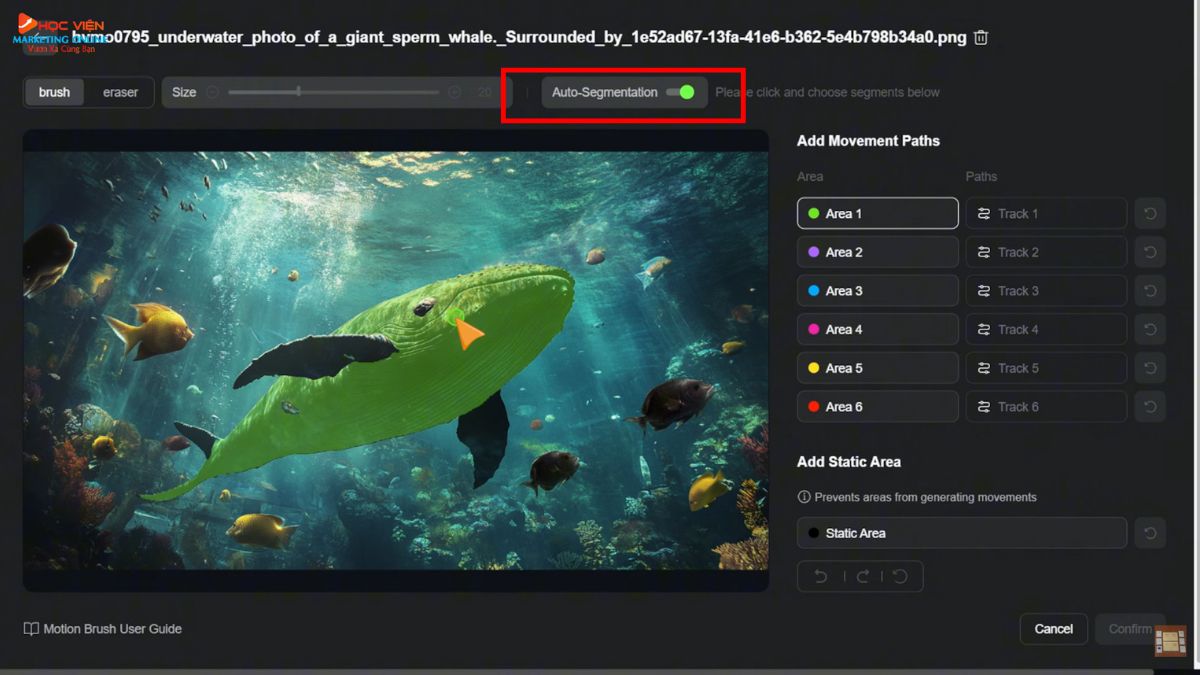Click the uploaded PNG file name
Screen dimensions: 1200x675
pos(519,37)
